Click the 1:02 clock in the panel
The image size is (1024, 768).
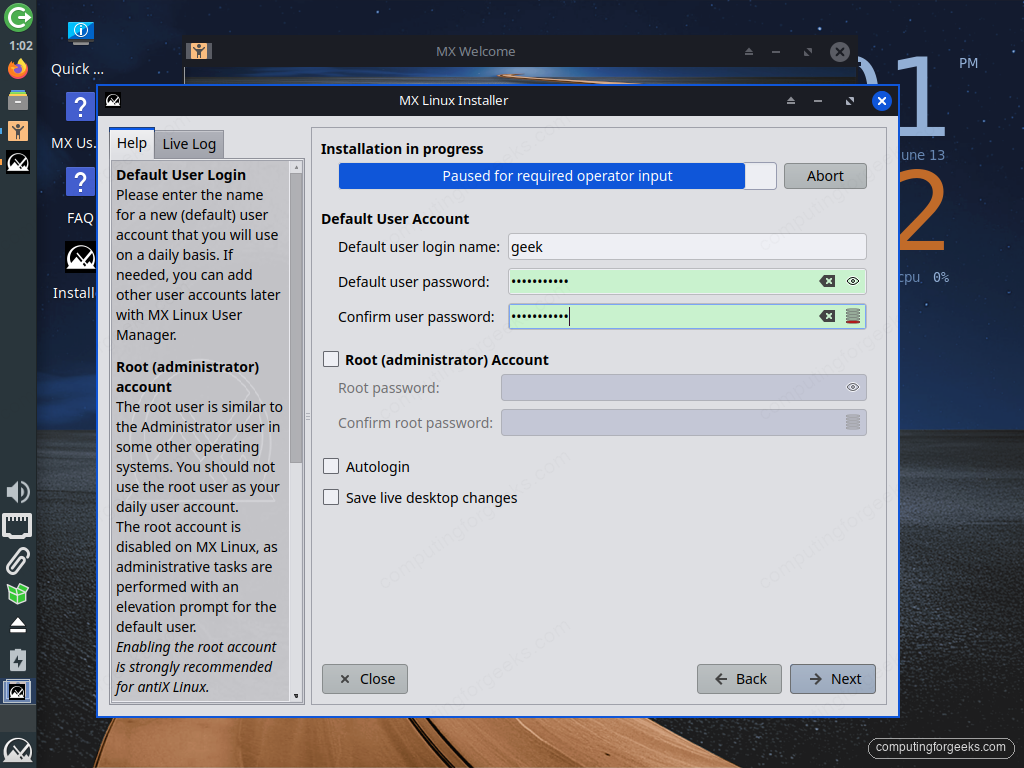[x=20, y=46]
